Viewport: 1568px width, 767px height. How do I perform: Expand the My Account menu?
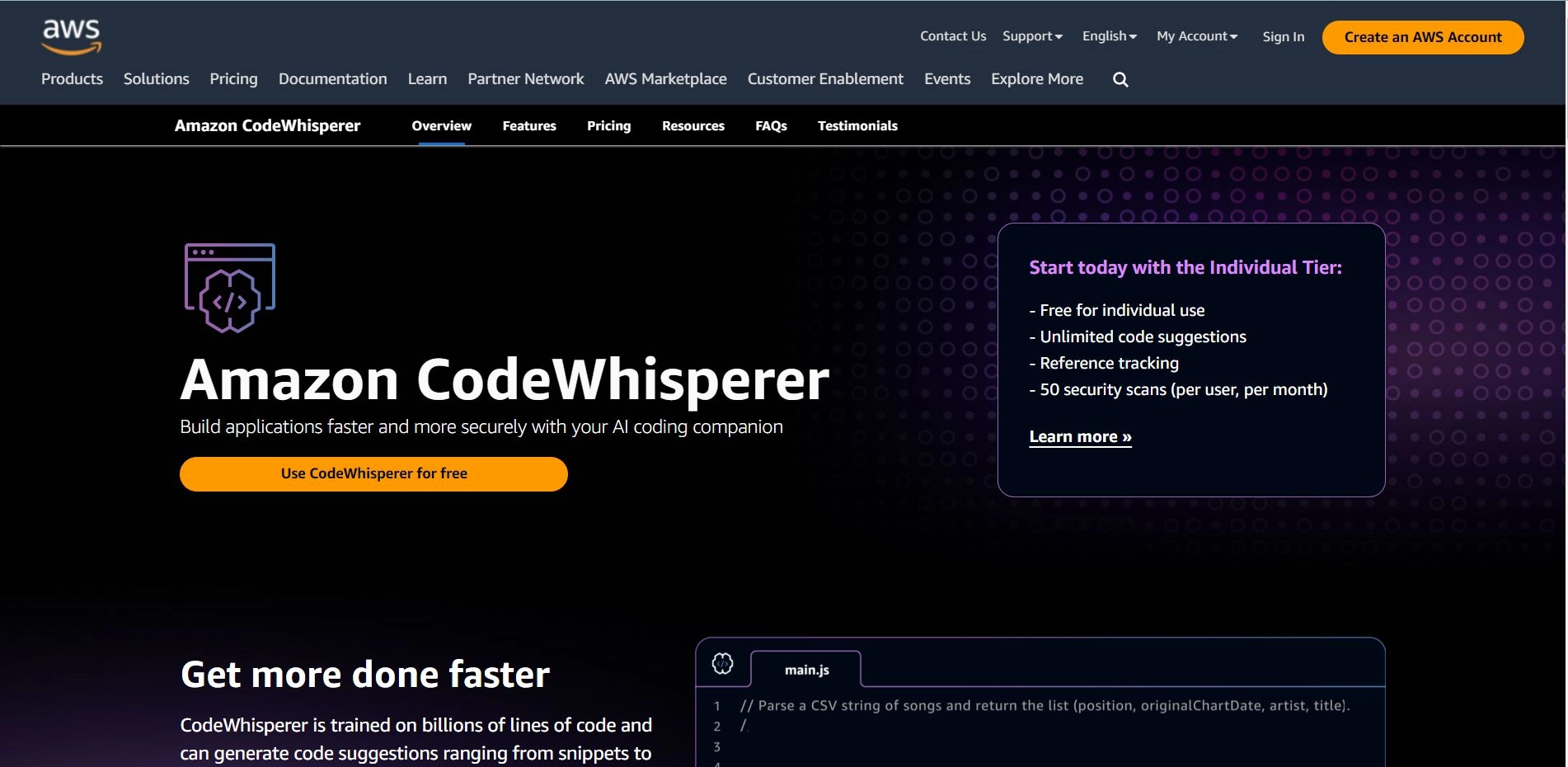[x=1196, y=35]
